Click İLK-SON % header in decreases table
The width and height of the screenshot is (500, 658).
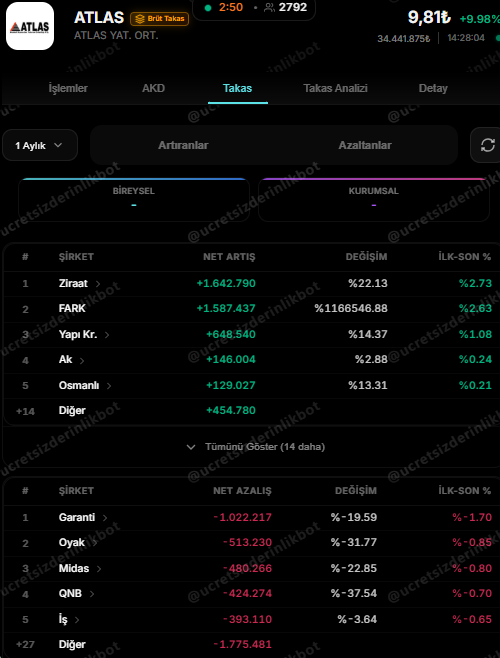coord(465,491)
